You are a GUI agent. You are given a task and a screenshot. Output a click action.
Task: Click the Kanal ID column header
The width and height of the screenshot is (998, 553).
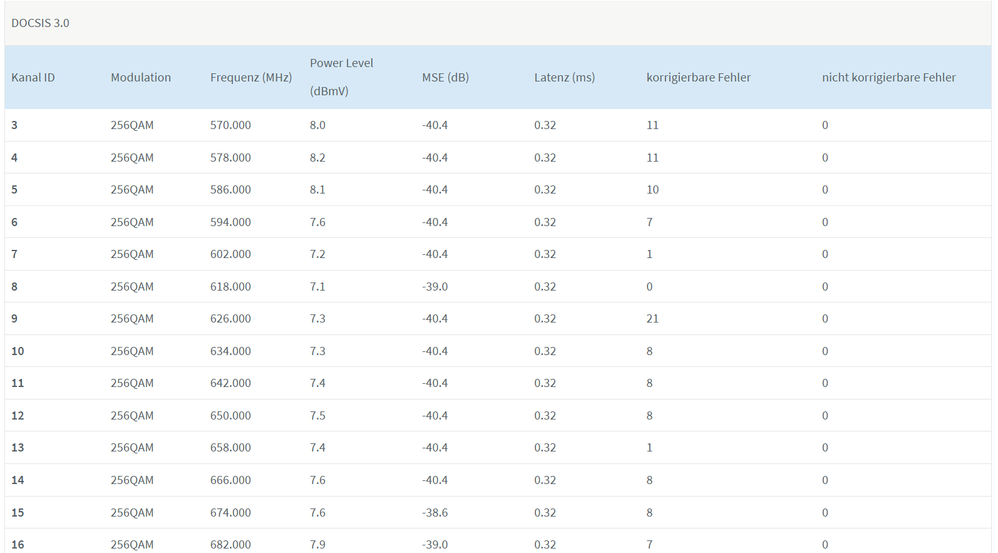tap(33, 77)
